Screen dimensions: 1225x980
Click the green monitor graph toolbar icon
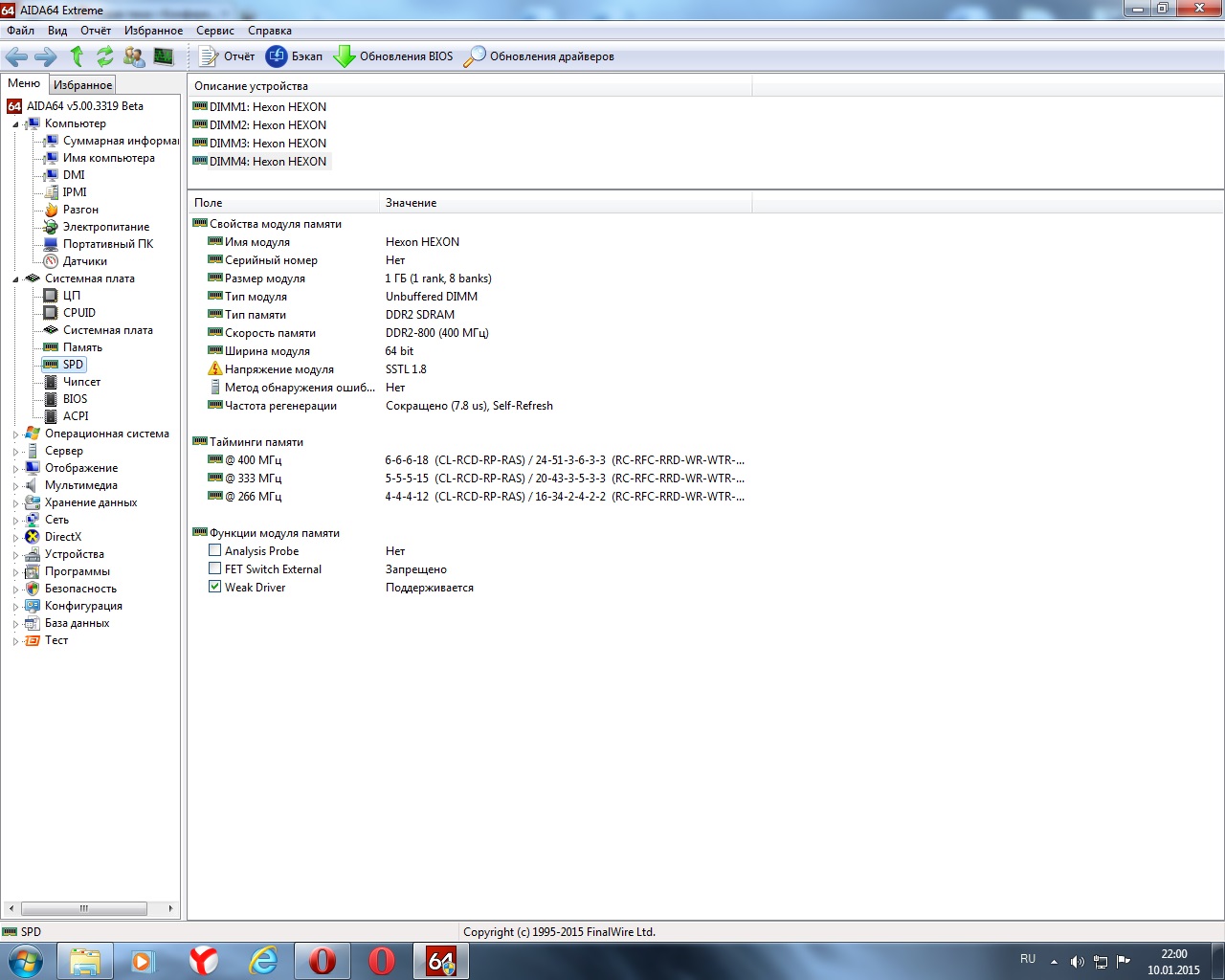[164, 56]
